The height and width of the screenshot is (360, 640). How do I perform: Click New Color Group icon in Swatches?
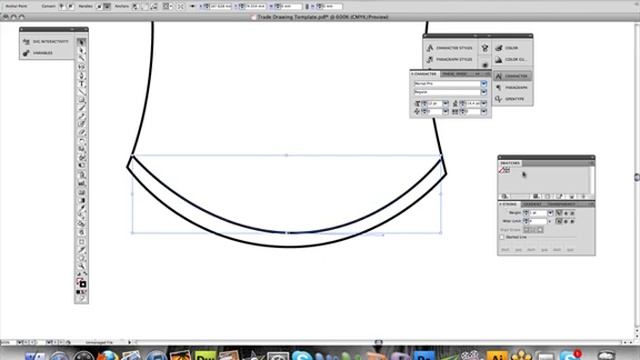tap(560, 196)
